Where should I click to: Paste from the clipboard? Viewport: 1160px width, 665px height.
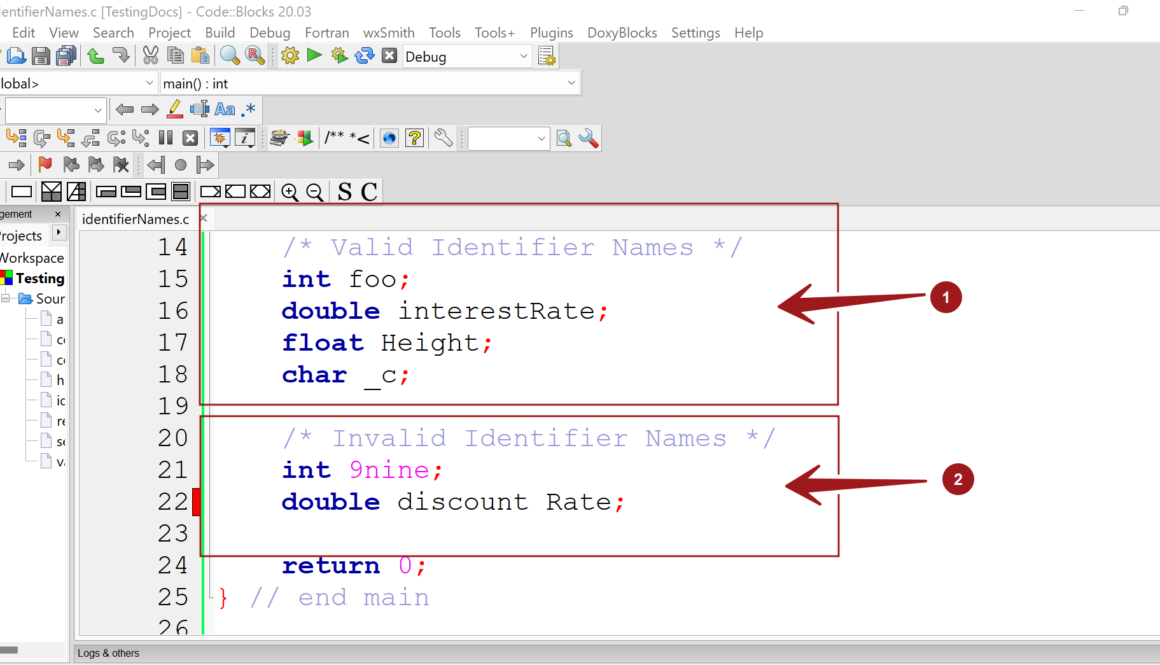pos(199,55)
